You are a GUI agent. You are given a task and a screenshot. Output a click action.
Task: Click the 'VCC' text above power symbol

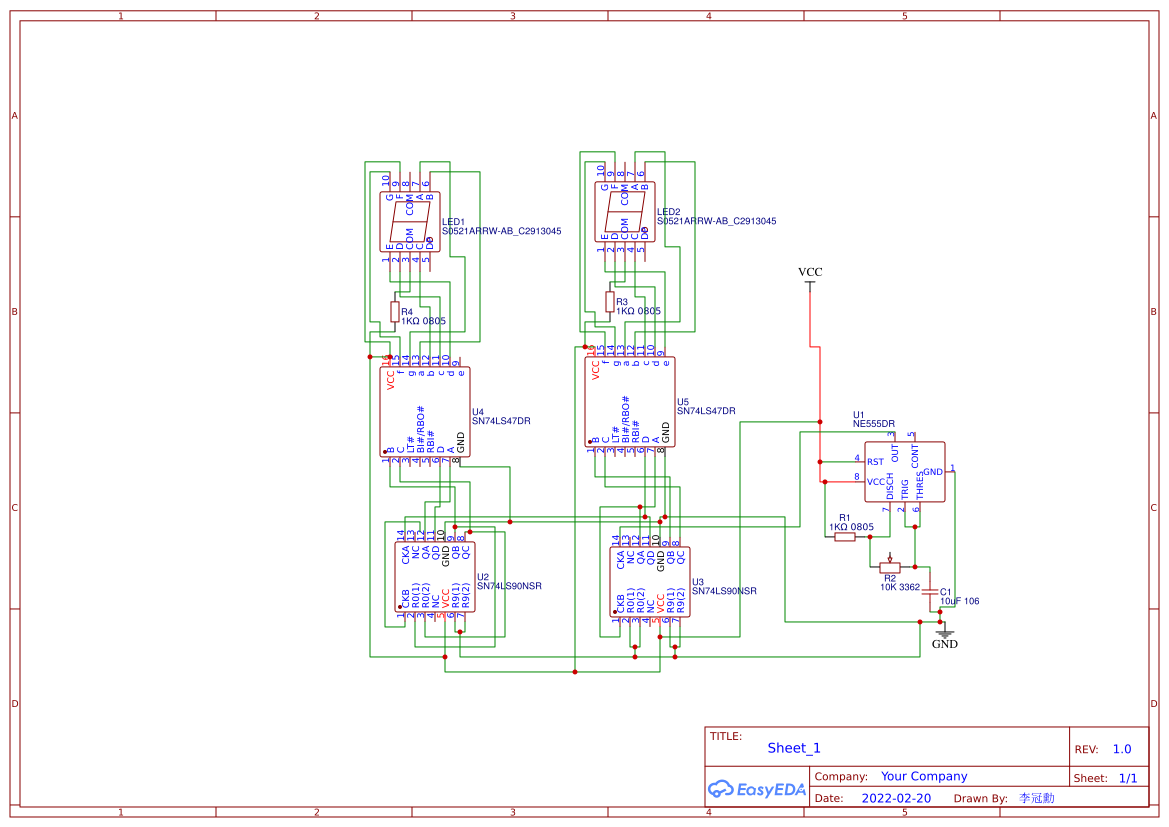tap(810, 272)
